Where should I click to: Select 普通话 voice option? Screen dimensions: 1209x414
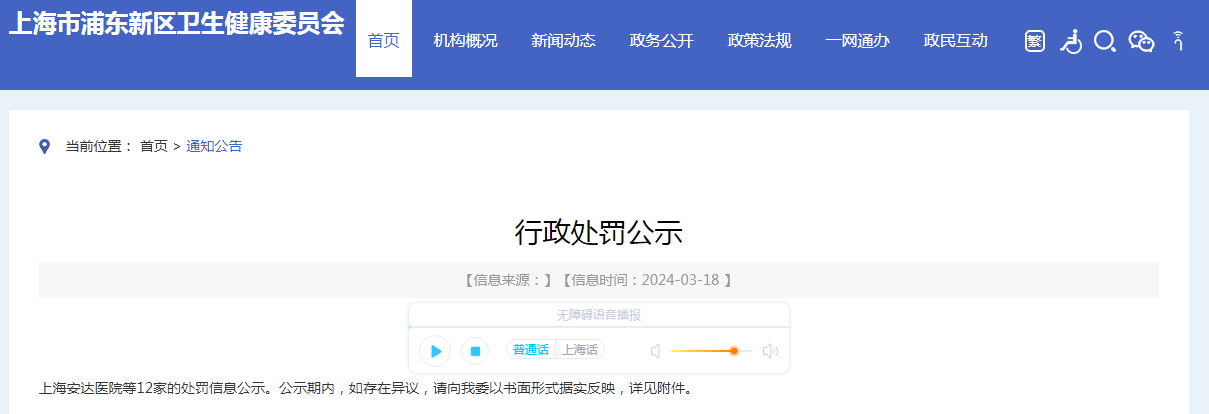point(531,350)
